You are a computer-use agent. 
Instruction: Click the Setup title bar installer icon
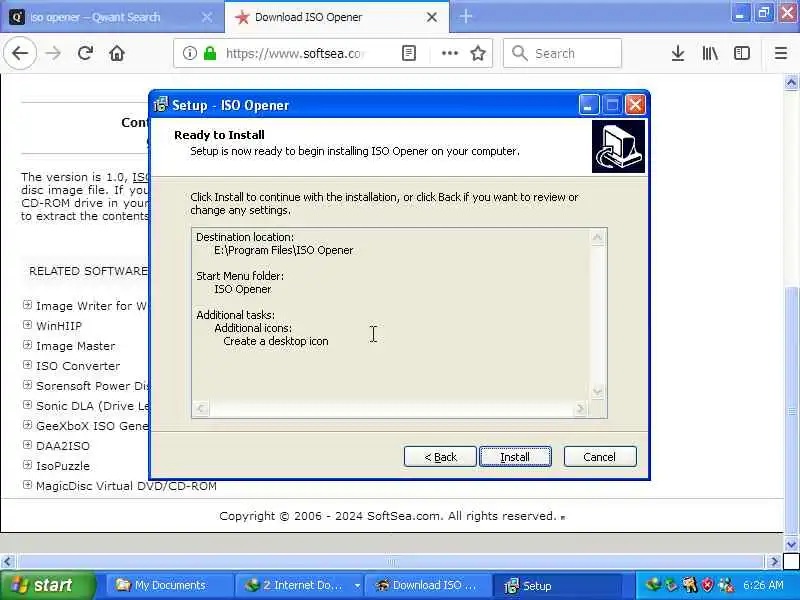(x=161, y=105)
